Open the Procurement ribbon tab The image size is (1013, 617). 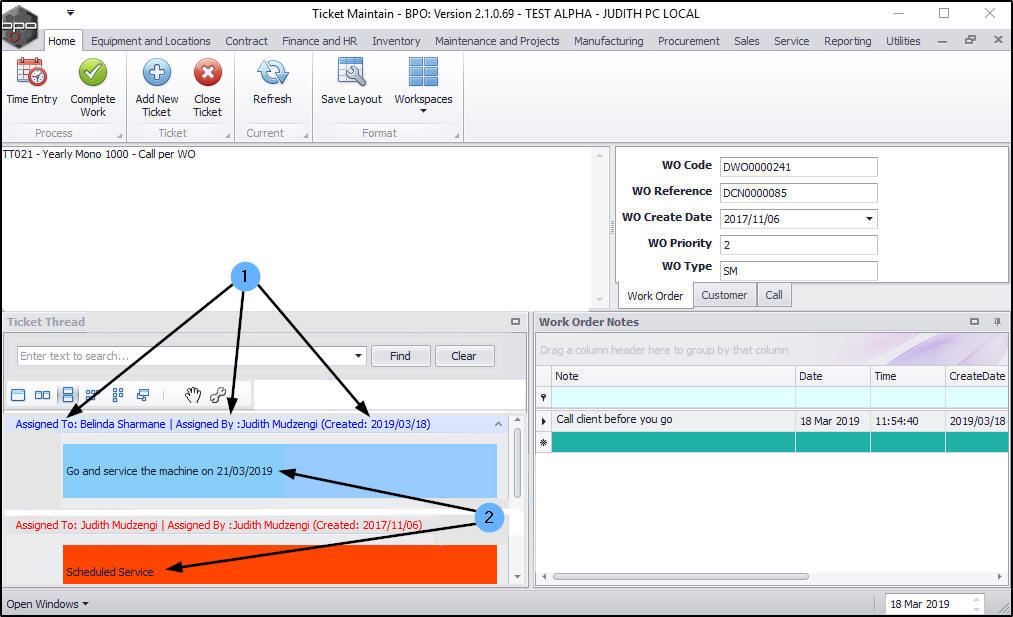click(x=689, y=41)
